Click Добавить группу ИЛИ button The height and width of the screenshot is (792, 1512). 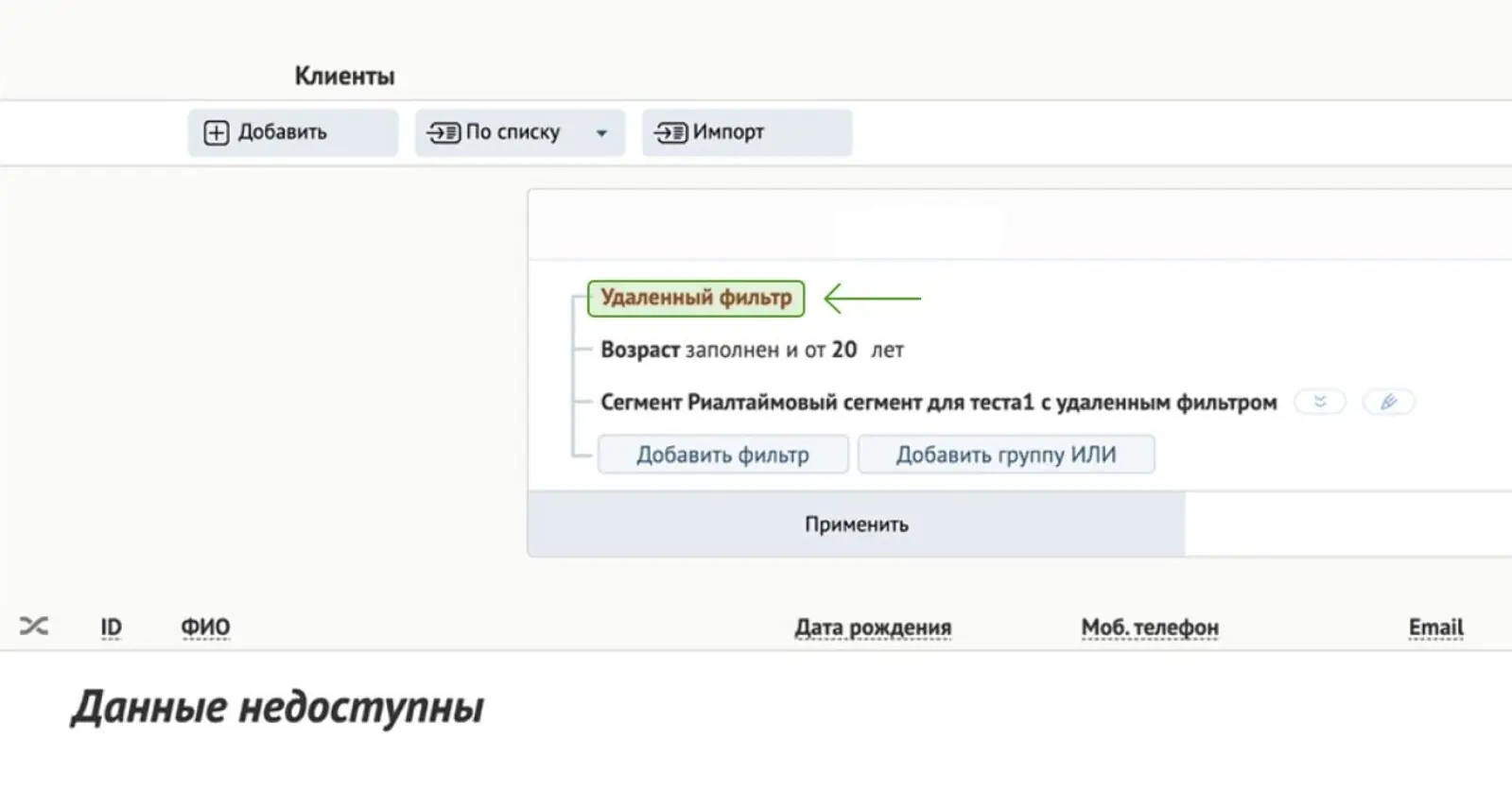(1006, 455)
